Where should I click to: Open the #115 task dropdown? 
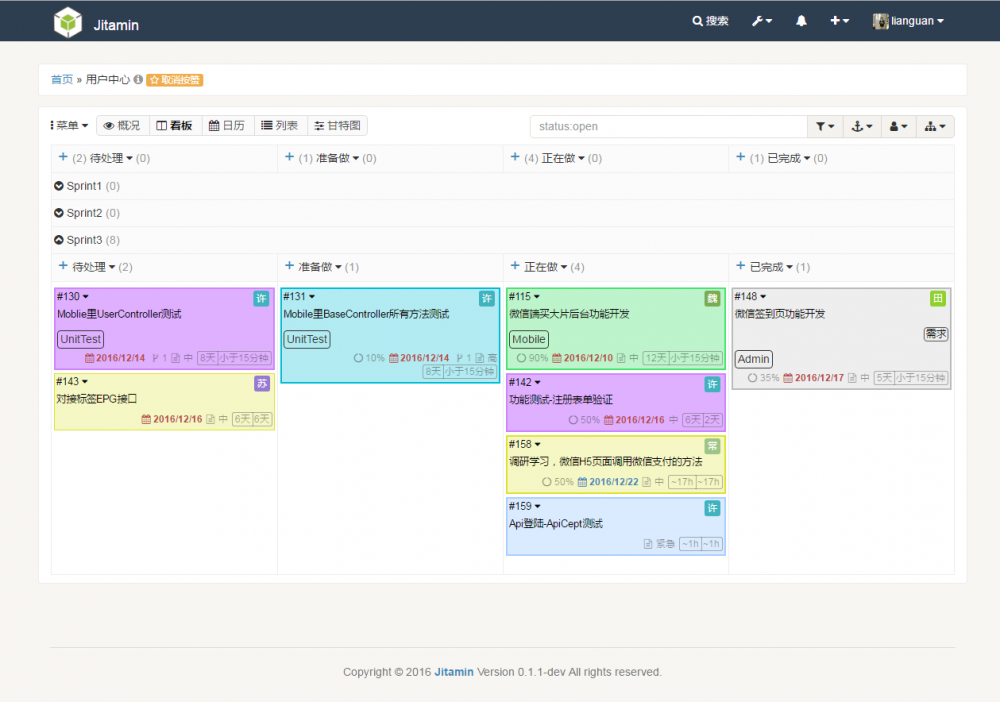(x=524, y=296)
